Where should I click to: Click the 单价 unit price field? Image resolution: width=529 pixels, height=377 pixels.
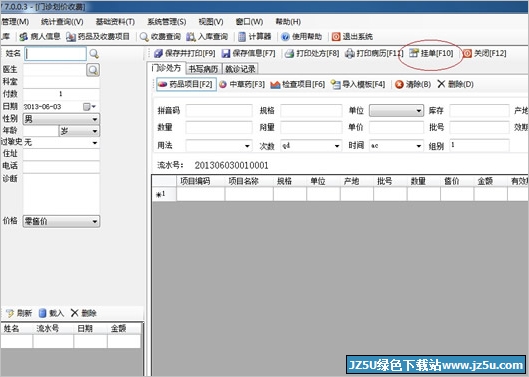tap(396, 128)
